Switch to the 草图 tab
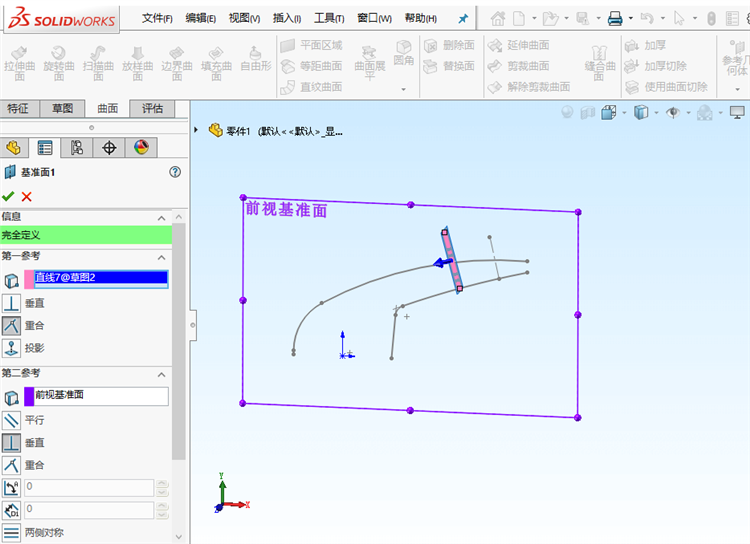This screenshot has width=750, height=544. pos(63,109)
